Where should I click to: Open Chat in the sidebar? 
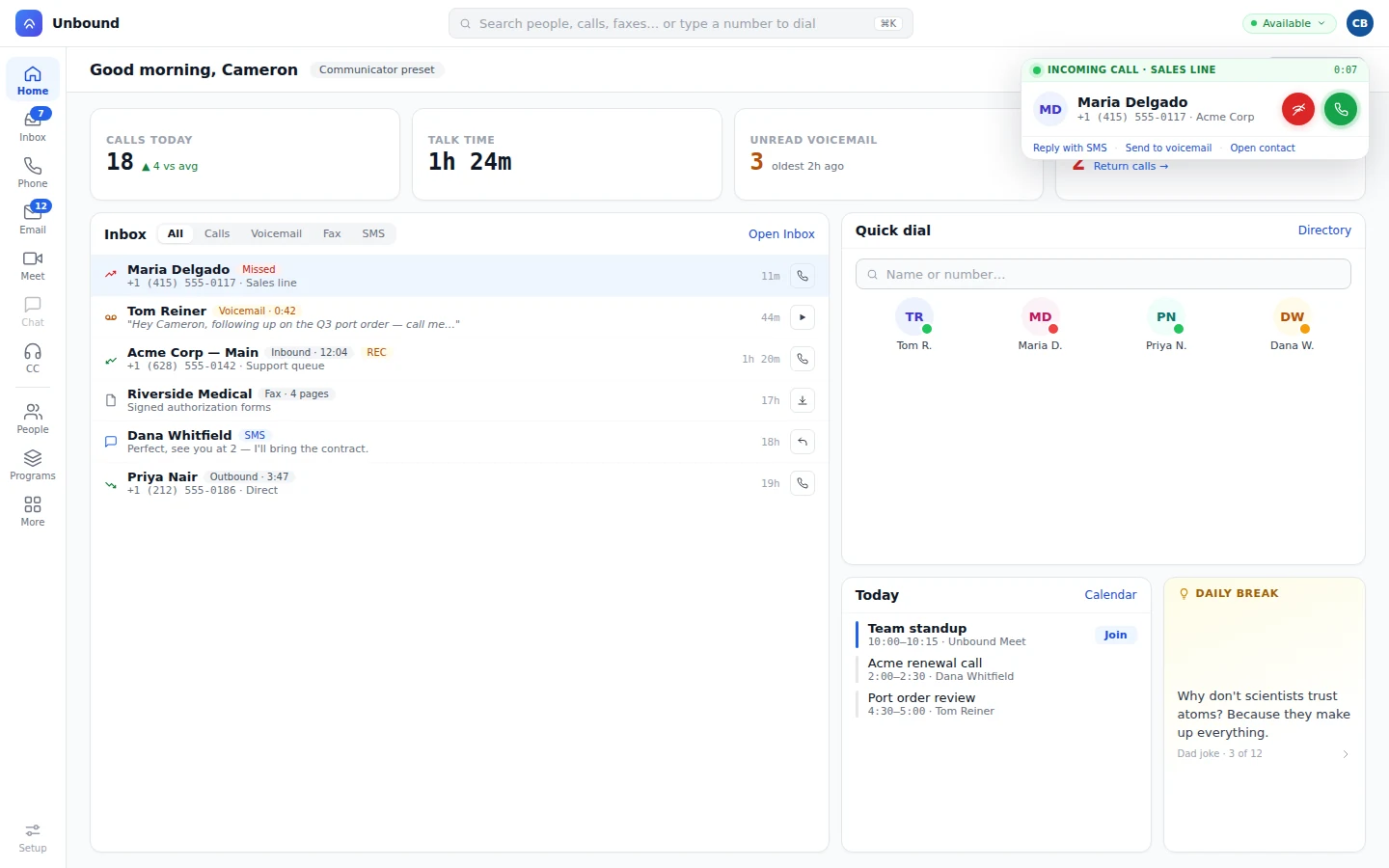click(x=33, y=311)
